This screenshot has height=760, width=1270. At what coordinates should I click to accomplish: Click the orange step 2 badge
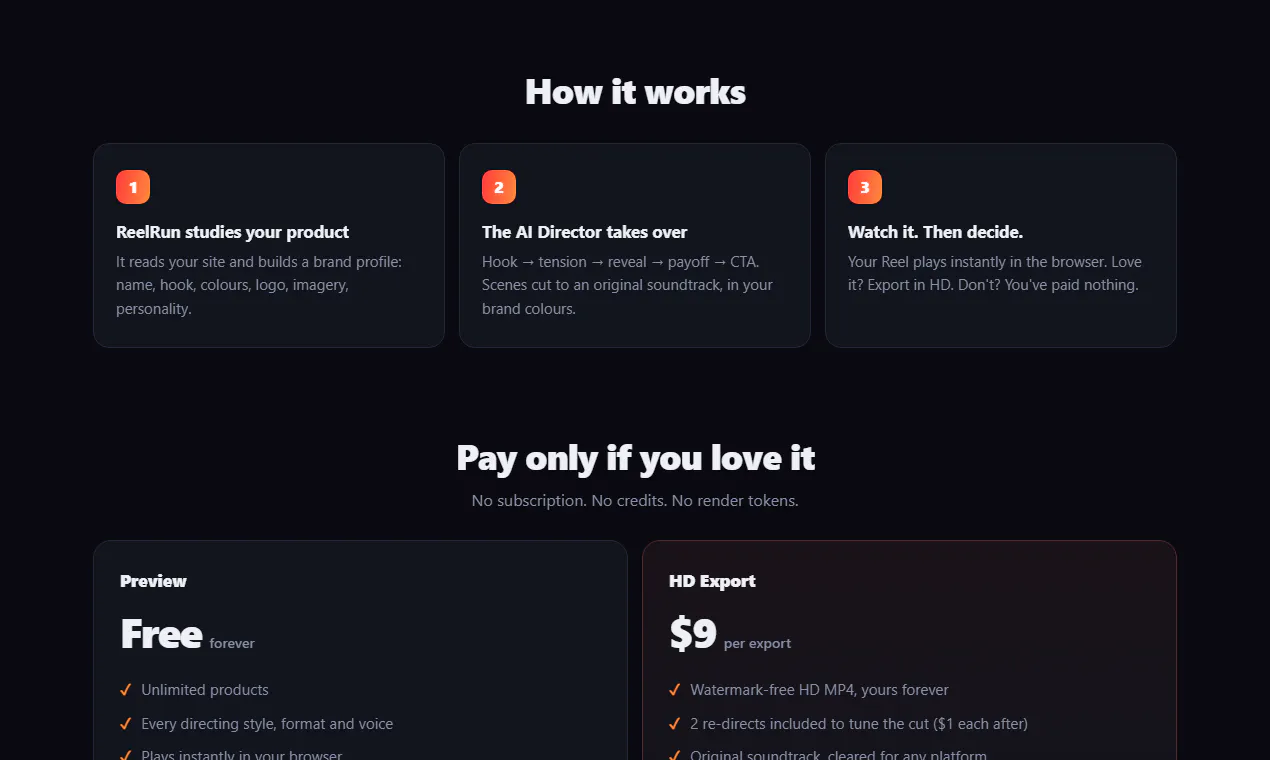coord(499,187)
